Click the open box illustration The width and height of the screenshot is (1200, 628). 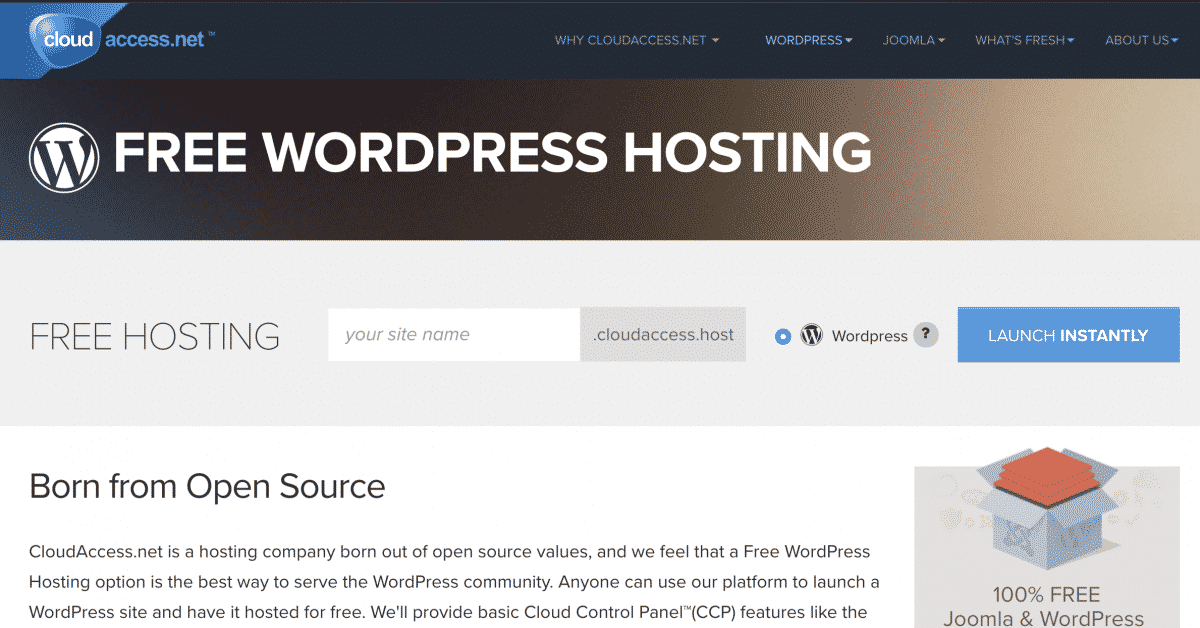click(x=1046, y=510)
